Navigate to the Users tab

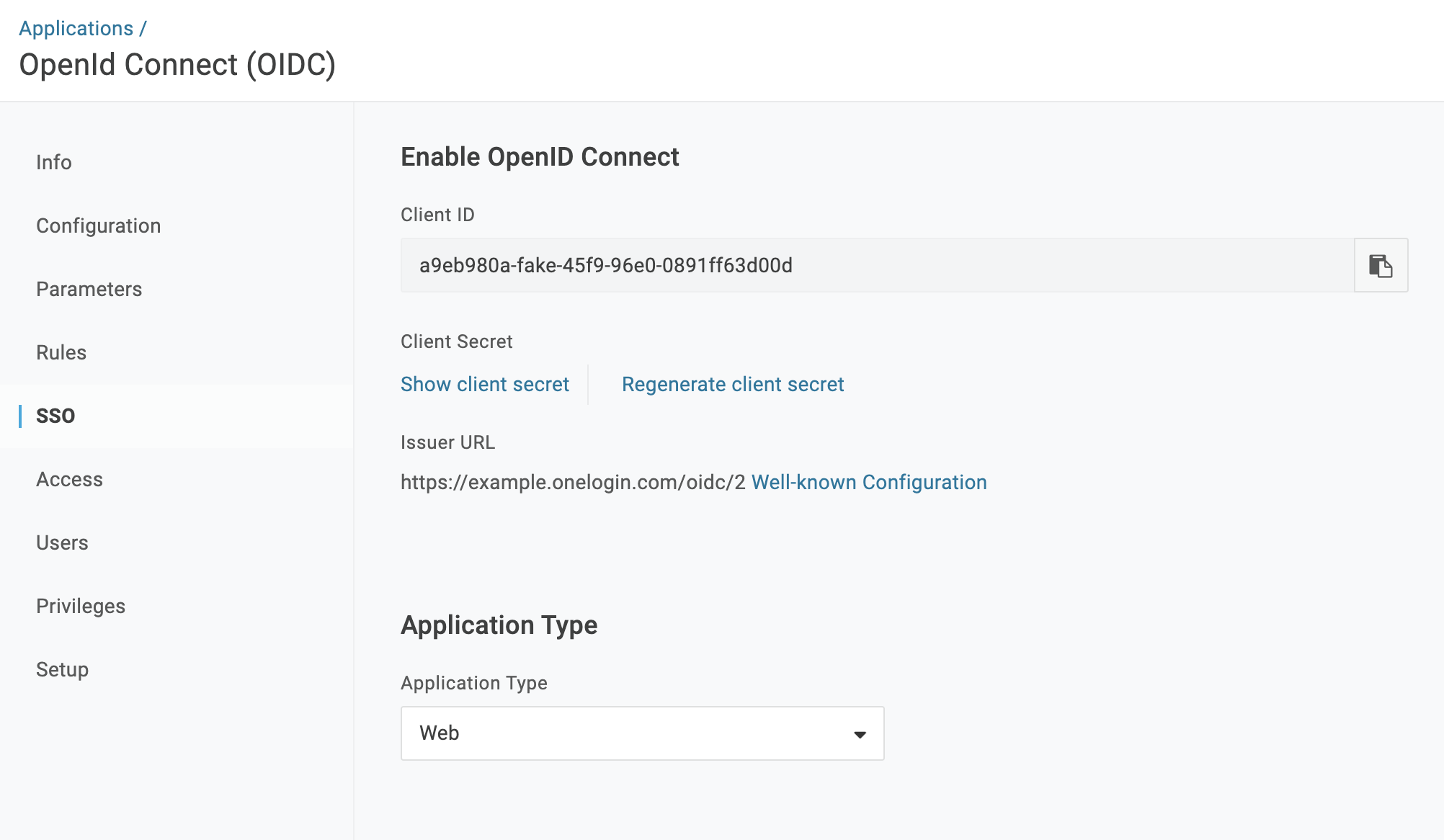tap(62, 542)
